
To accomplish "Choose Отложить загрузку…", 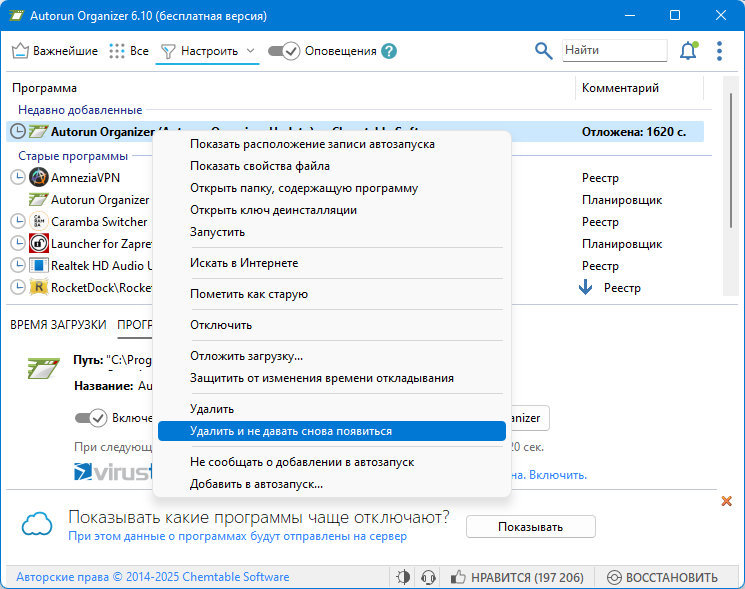I will pos(332,356).
